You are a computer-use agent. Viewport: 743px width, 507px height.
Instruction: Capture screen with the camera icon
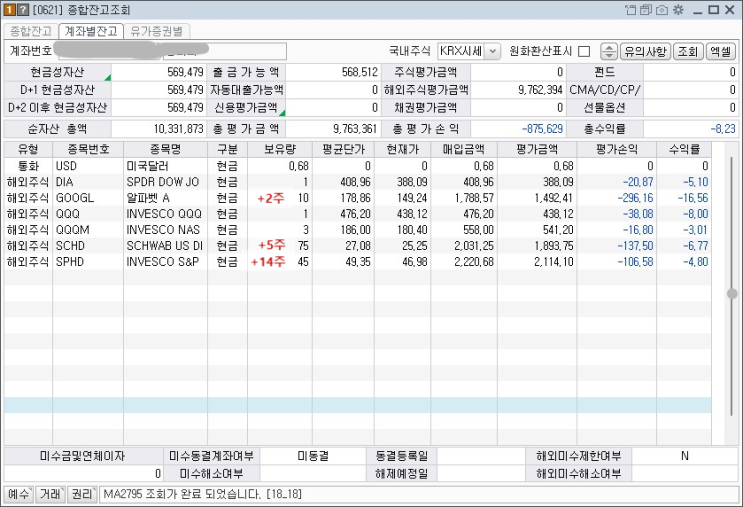[661, 9]
